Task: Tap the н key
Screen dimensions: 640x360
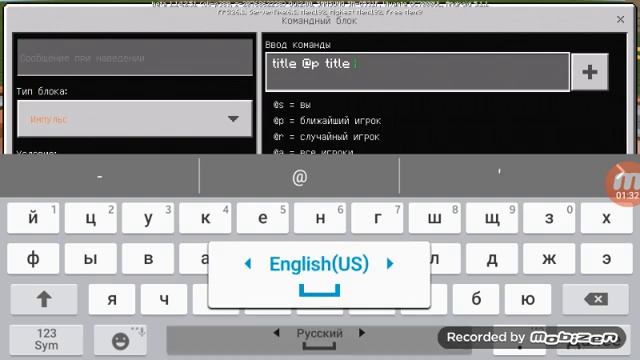Action: coord(320,218)
